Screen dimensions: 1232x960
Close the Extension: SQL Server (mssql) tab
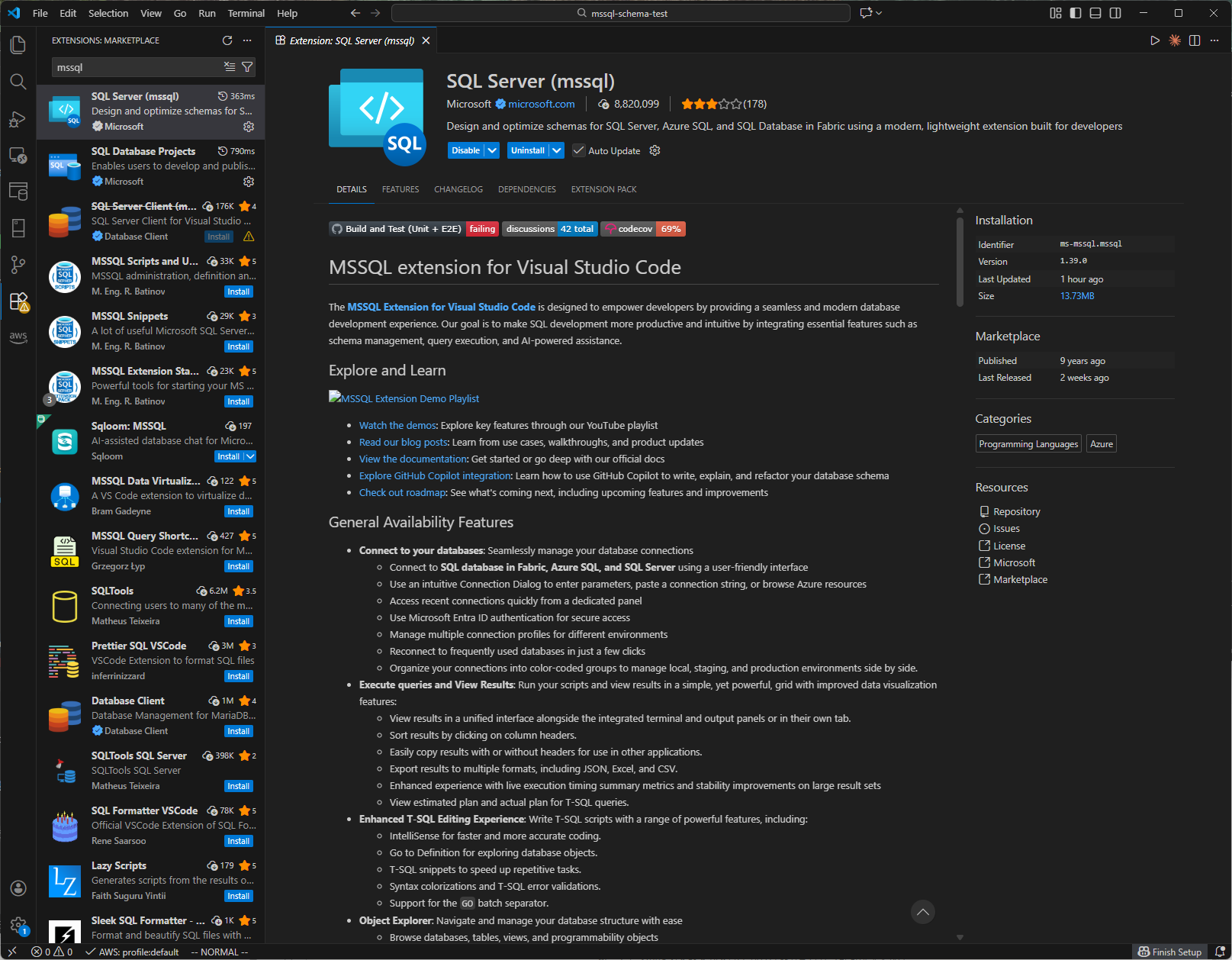[426, 40]
